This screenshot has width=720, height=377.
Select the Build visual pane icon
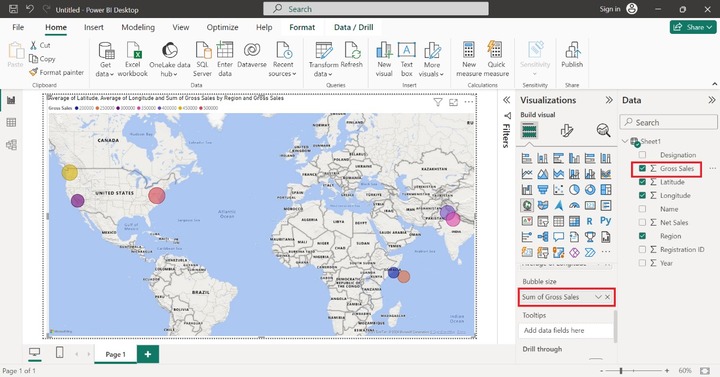click(529, 131)
